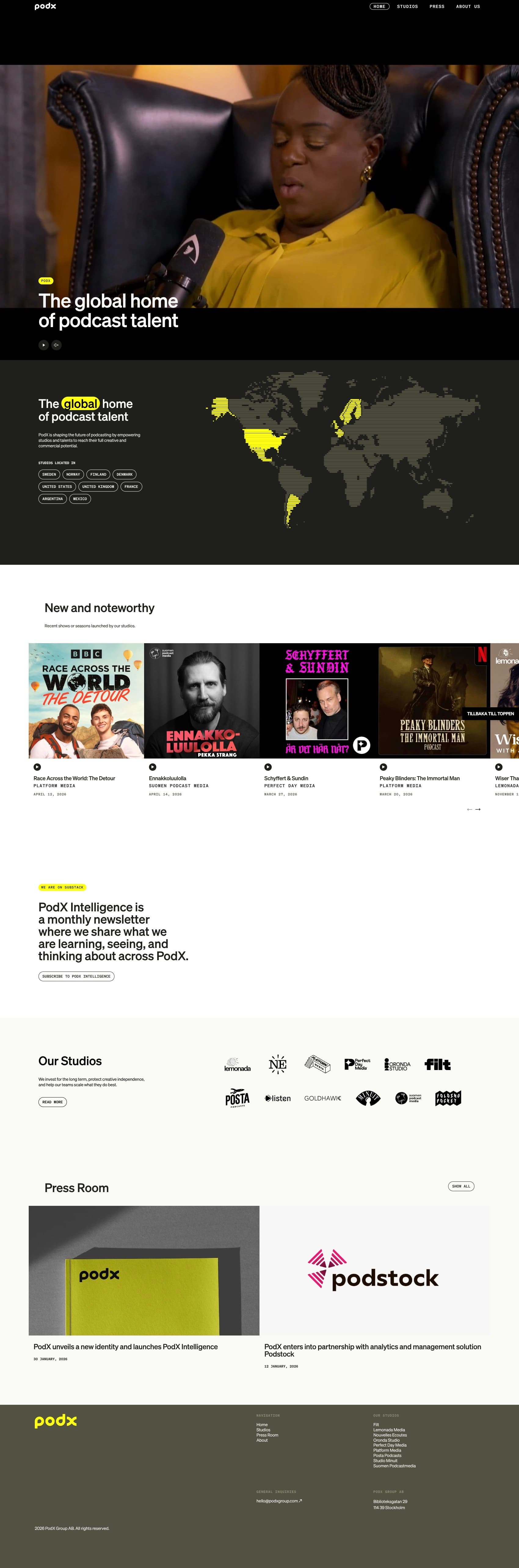The image size is (519, 1568).
Task: Click the footer About link
Action: pos(262,1440)
